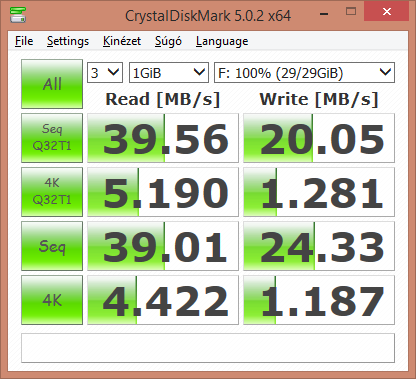Click the Seq read value 39.01
The image size is (416, 379).
pos(163,246)
